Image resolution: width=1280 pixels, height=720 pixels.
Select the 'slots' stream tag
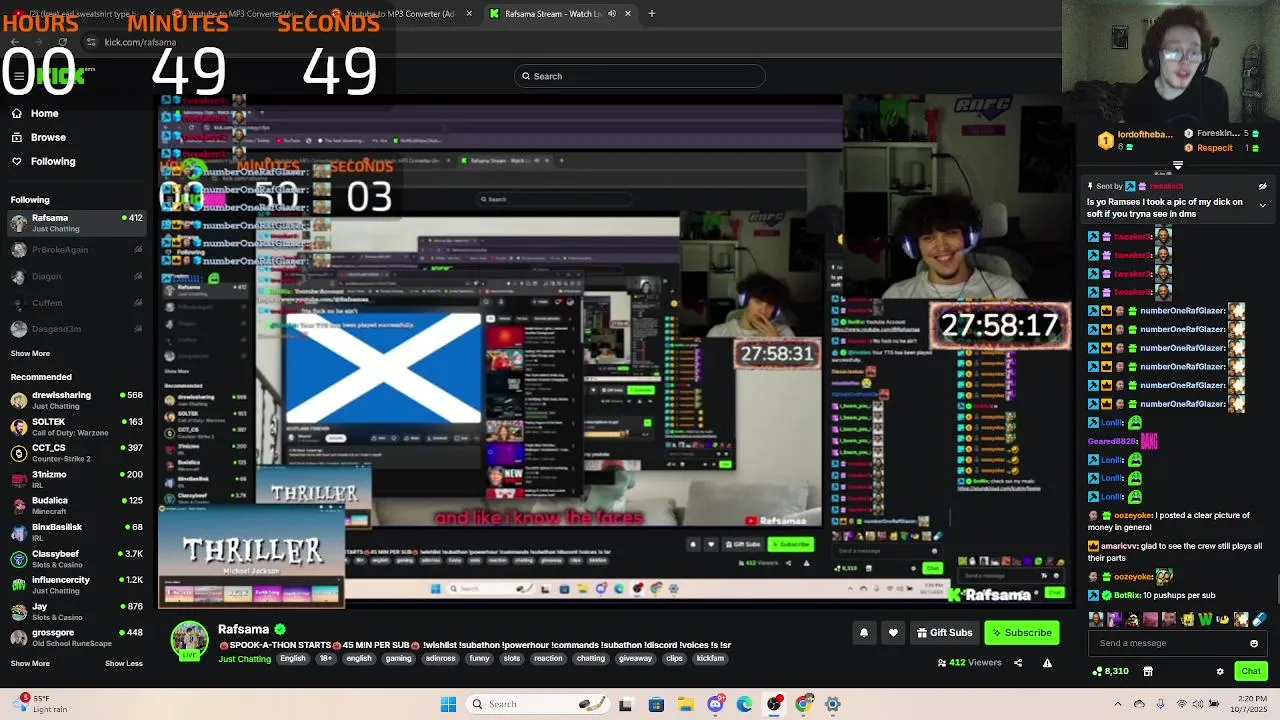(511, 659)
